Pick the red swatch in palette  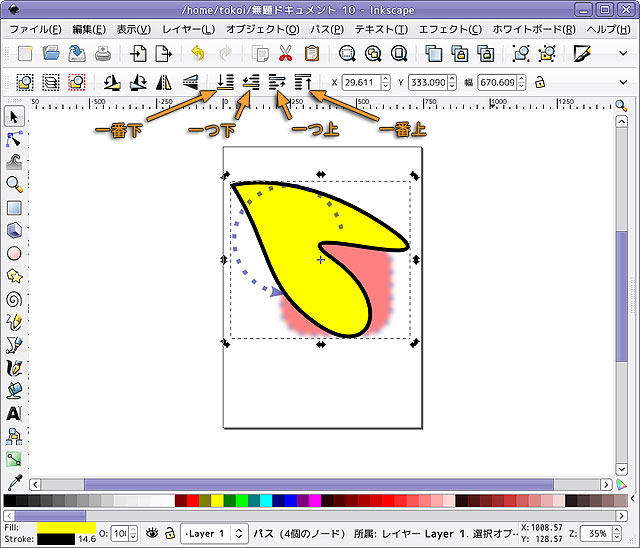point(181,500)
